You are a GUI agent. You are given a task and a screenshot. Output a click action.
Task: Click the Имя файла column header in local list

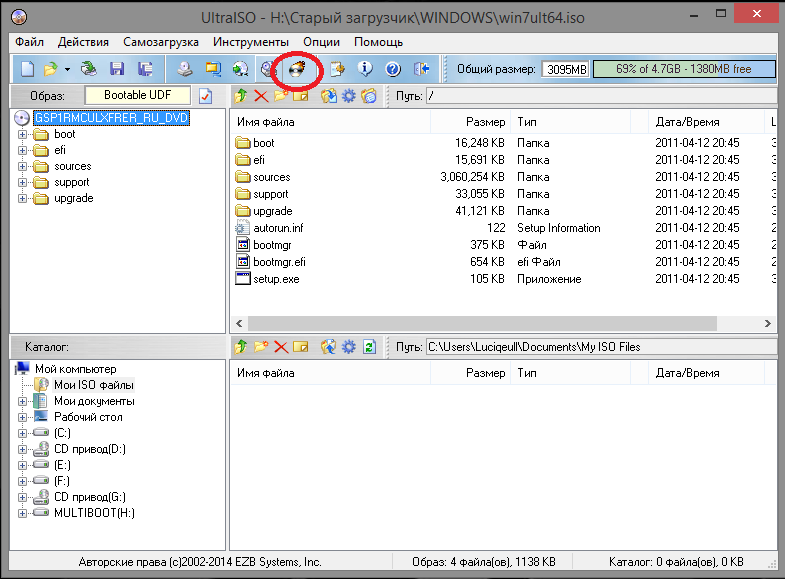coord(330,373)
